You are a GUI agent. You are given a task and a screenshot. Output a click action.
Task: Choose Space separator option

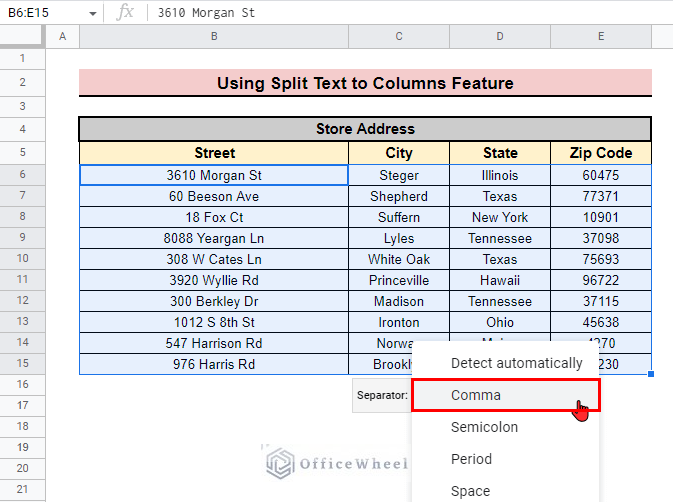[506, 490]
